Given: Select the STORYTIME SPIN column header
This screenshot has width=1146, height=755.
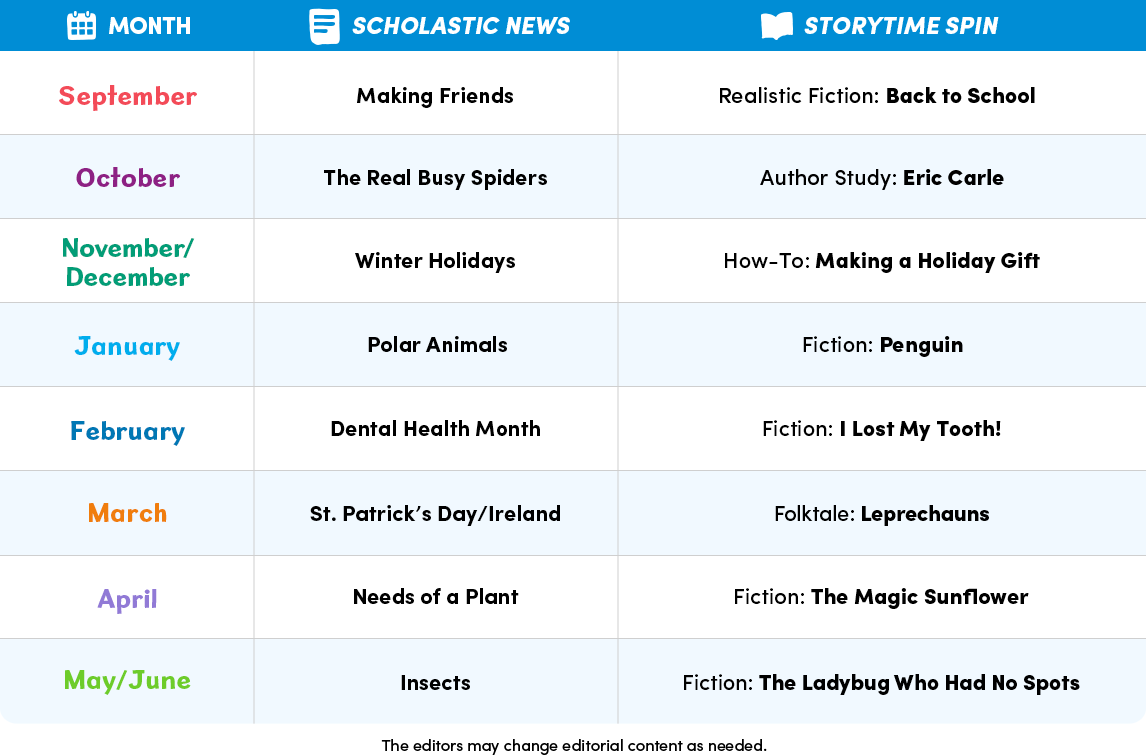Looking at the screenshot, I should [x=901, y=26].
